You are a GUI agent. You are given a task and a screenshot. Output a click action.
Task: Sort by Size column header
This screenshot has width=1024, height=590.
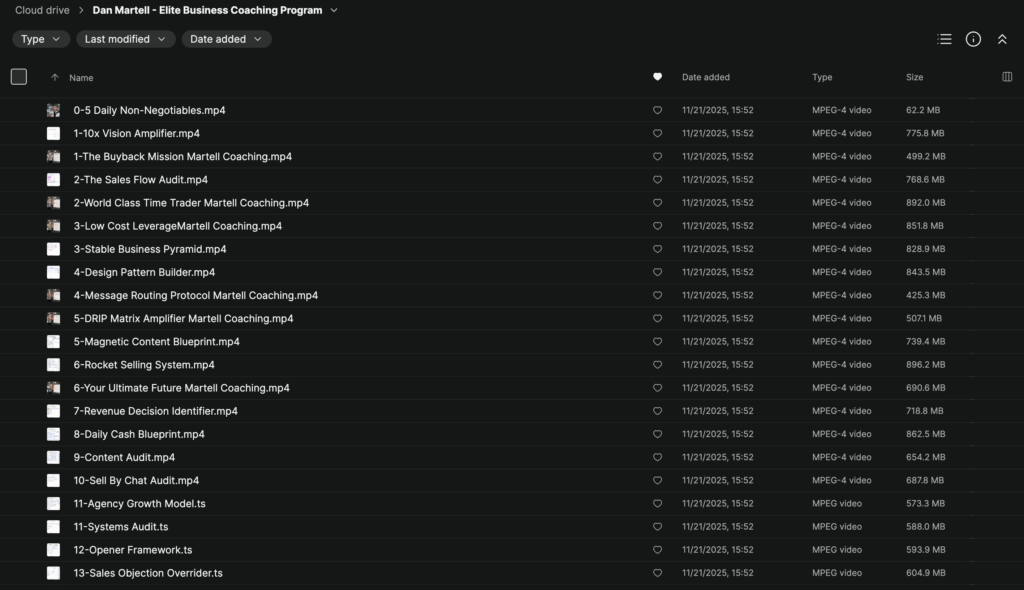(x=914, y=77)
